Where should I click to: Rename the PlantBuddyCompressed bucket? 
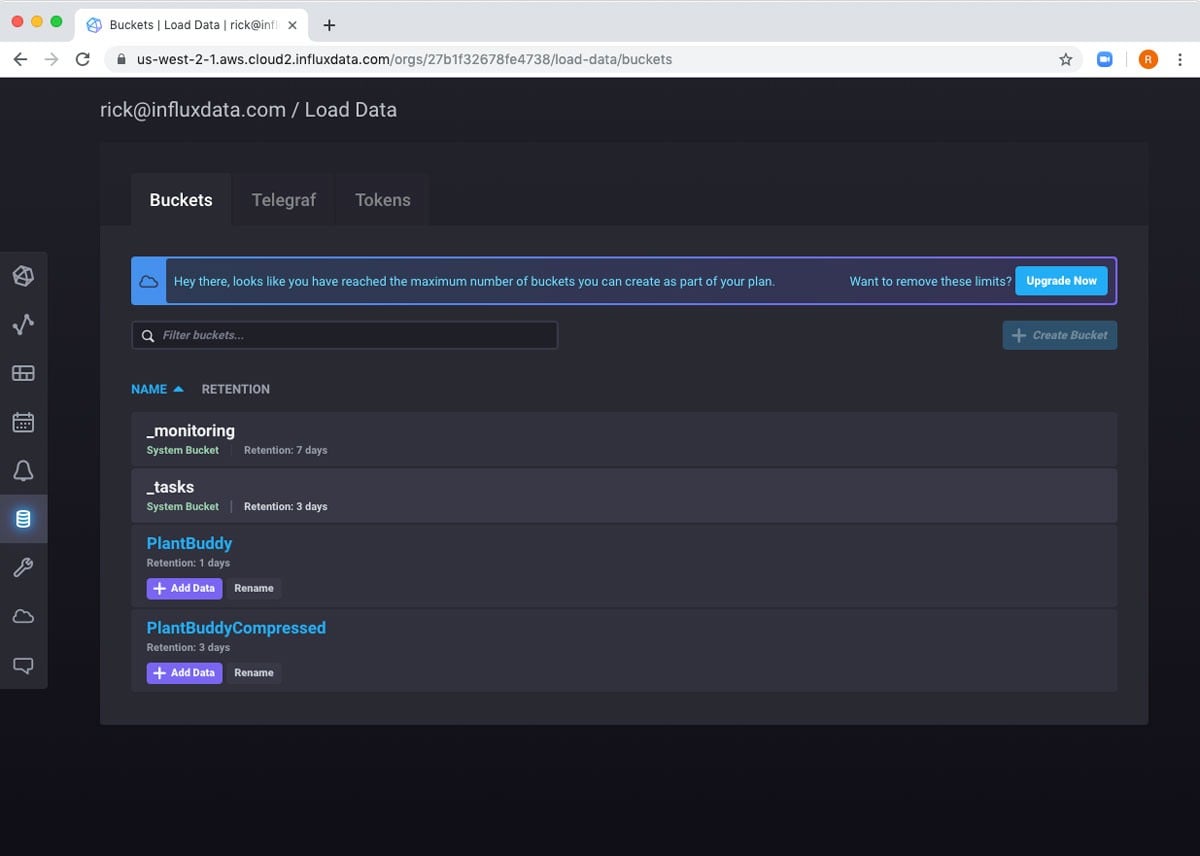[253, 673]
